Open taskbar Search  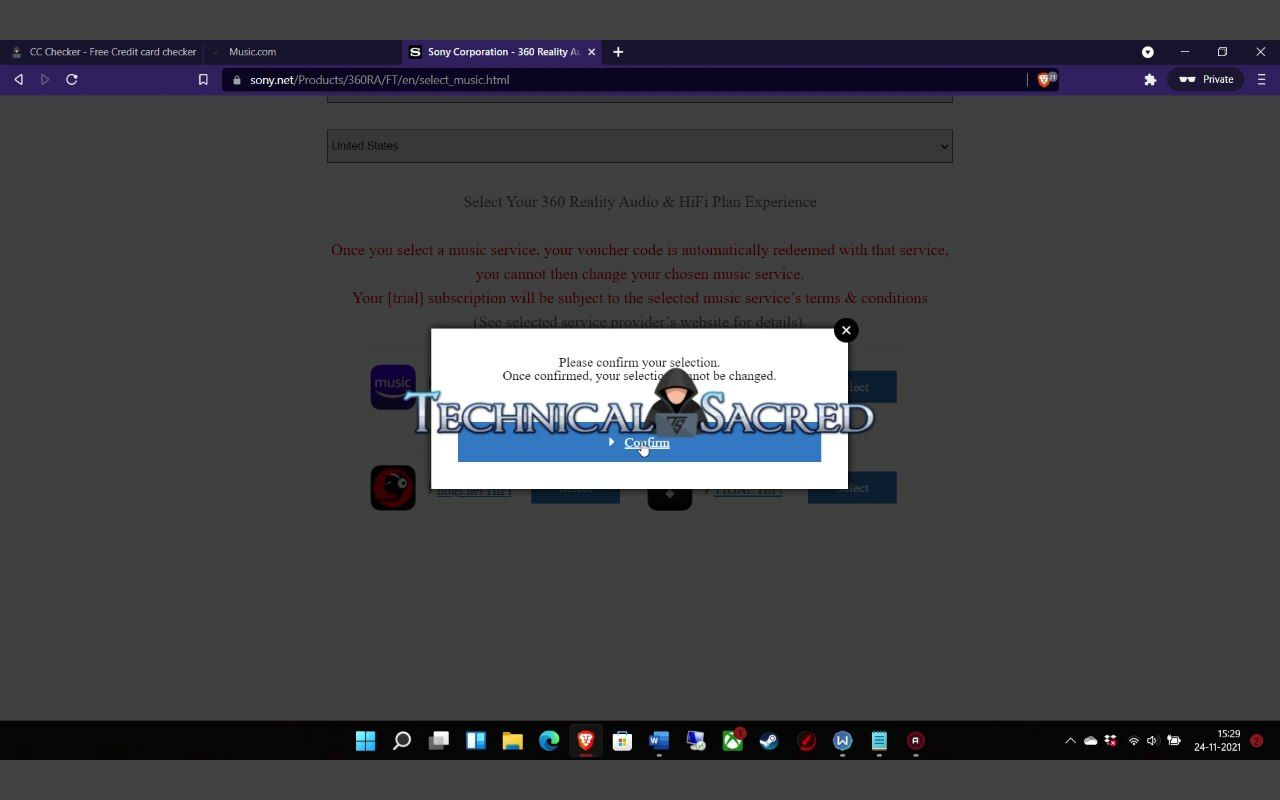coord(402,741)
